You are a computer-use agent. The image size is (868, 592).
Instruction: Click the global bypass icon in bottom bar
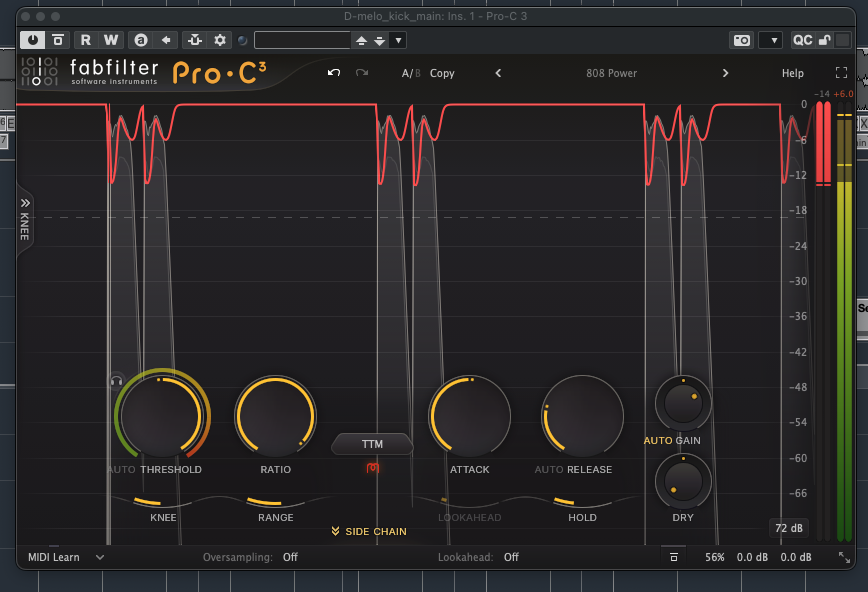[x=674, y=557]
